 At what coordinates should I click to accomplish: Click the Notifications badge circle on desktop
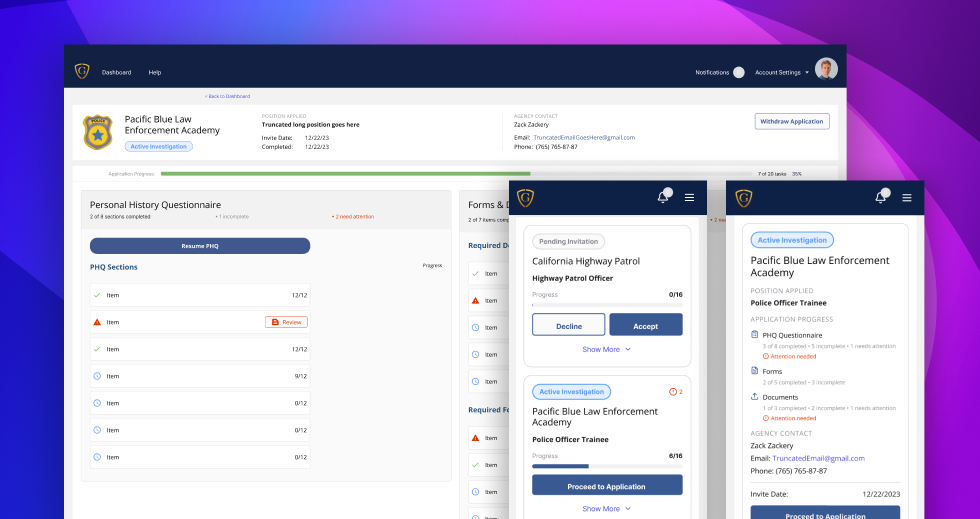tap(739, 73)
